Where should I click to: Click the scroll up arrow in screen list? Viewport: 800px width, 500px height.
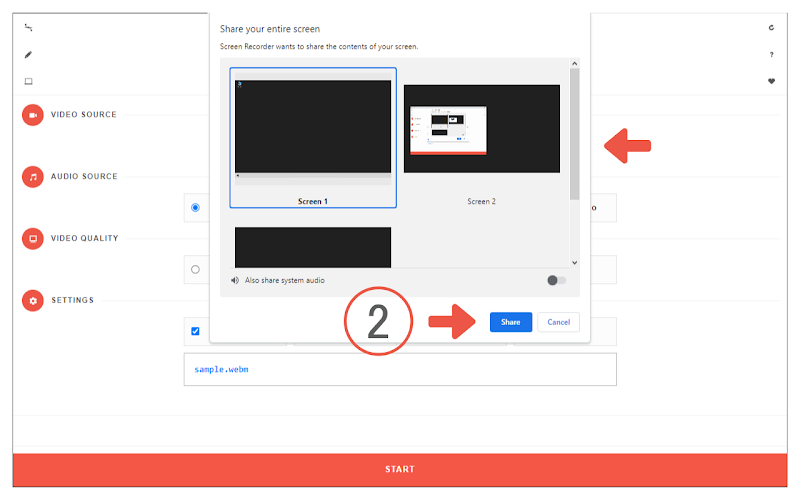point(574,63)
